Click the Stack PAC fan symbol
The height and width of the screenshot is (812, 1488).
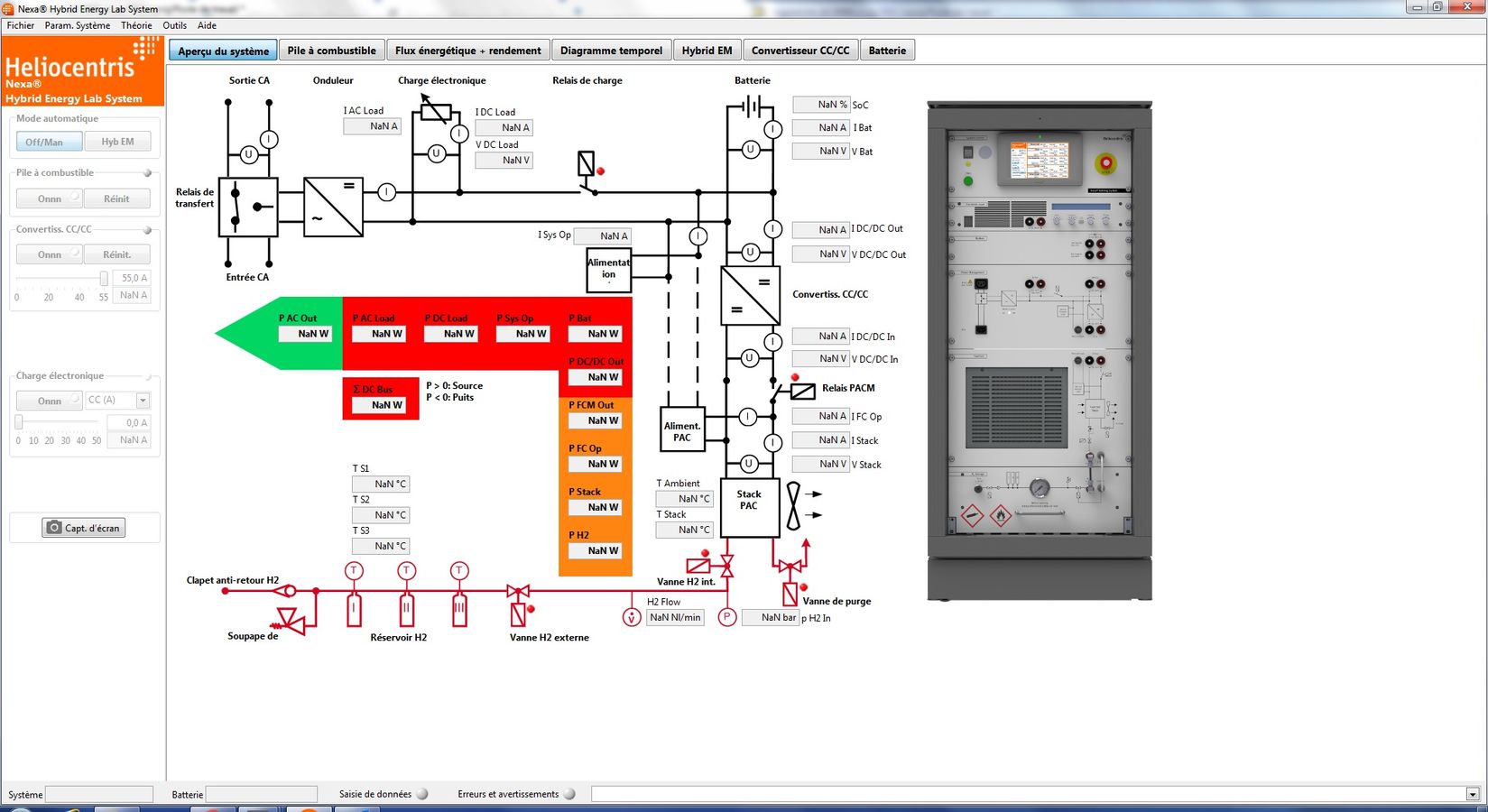(793, 505)
